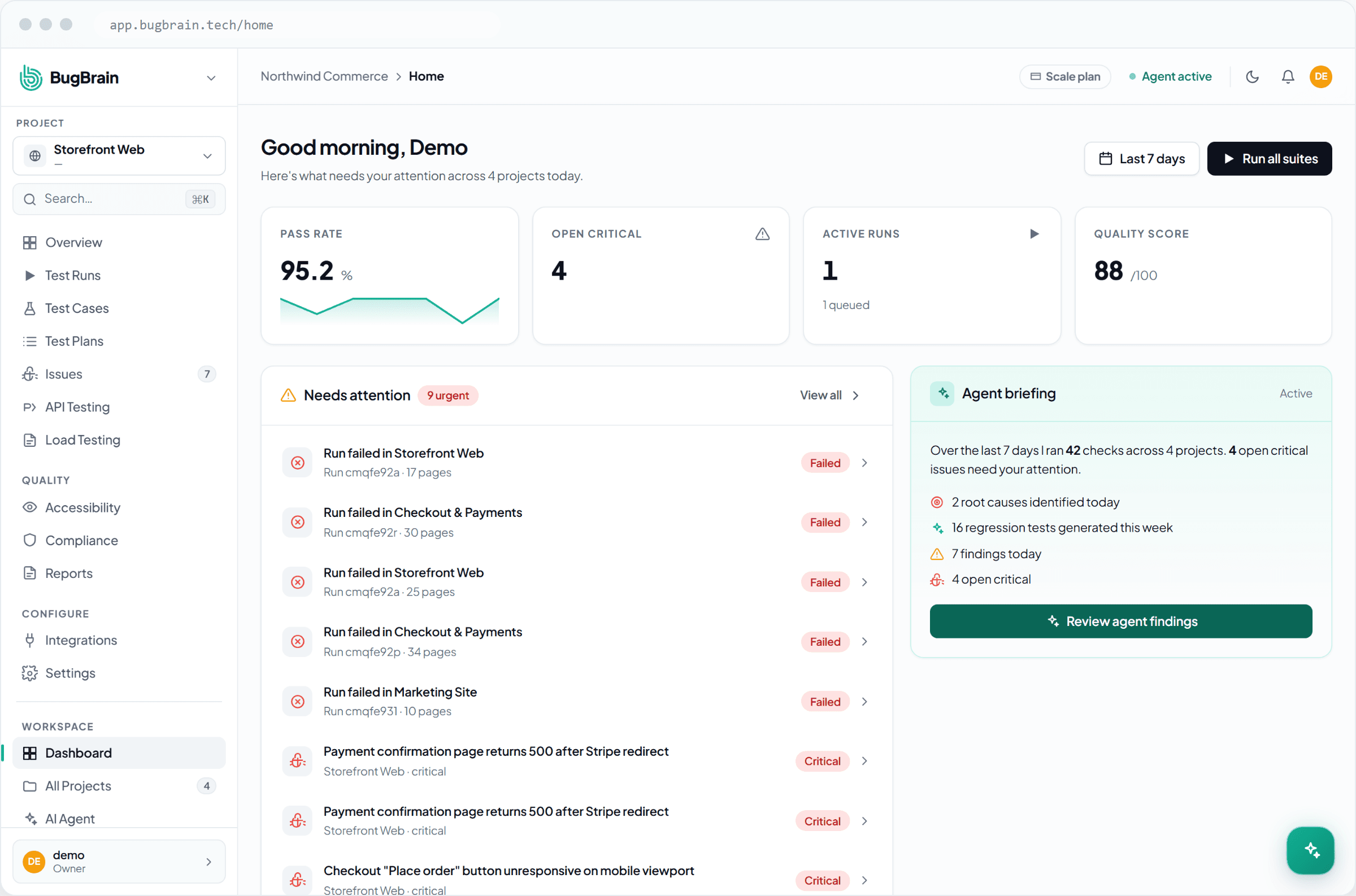Click the BugBrain logo icon
Screen dimensions: 1356x896
tap(31, 78)
